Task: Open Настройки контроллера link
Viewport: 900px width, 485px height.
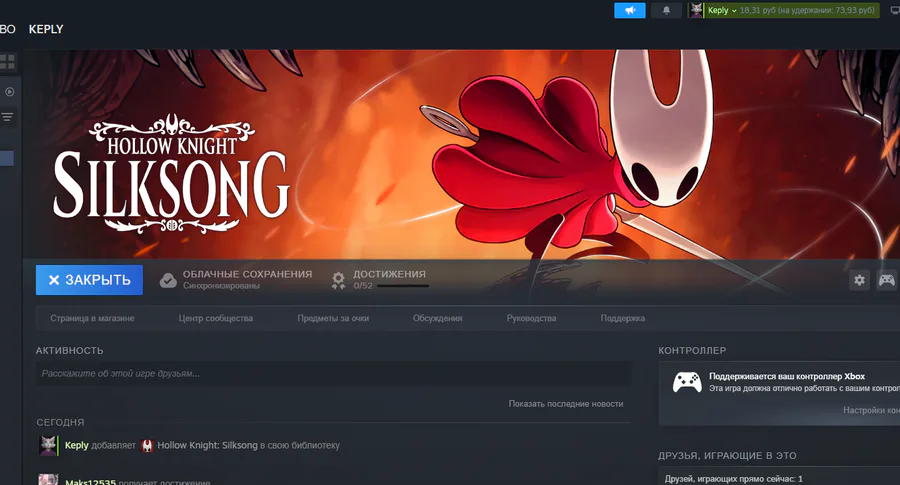Action: 871,410
